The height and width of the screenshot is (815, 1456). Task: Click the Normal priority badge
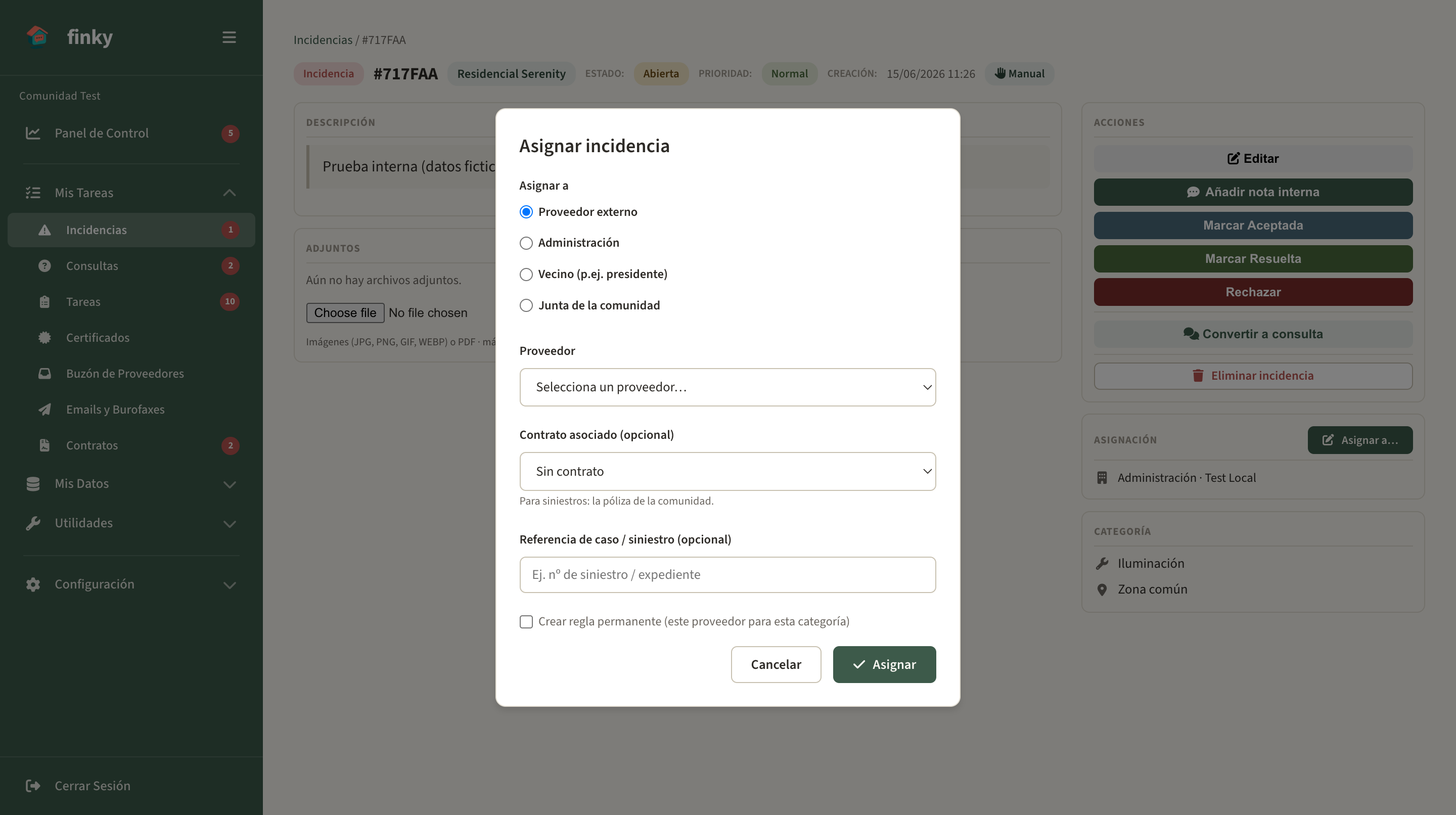[x=789, y=74]
